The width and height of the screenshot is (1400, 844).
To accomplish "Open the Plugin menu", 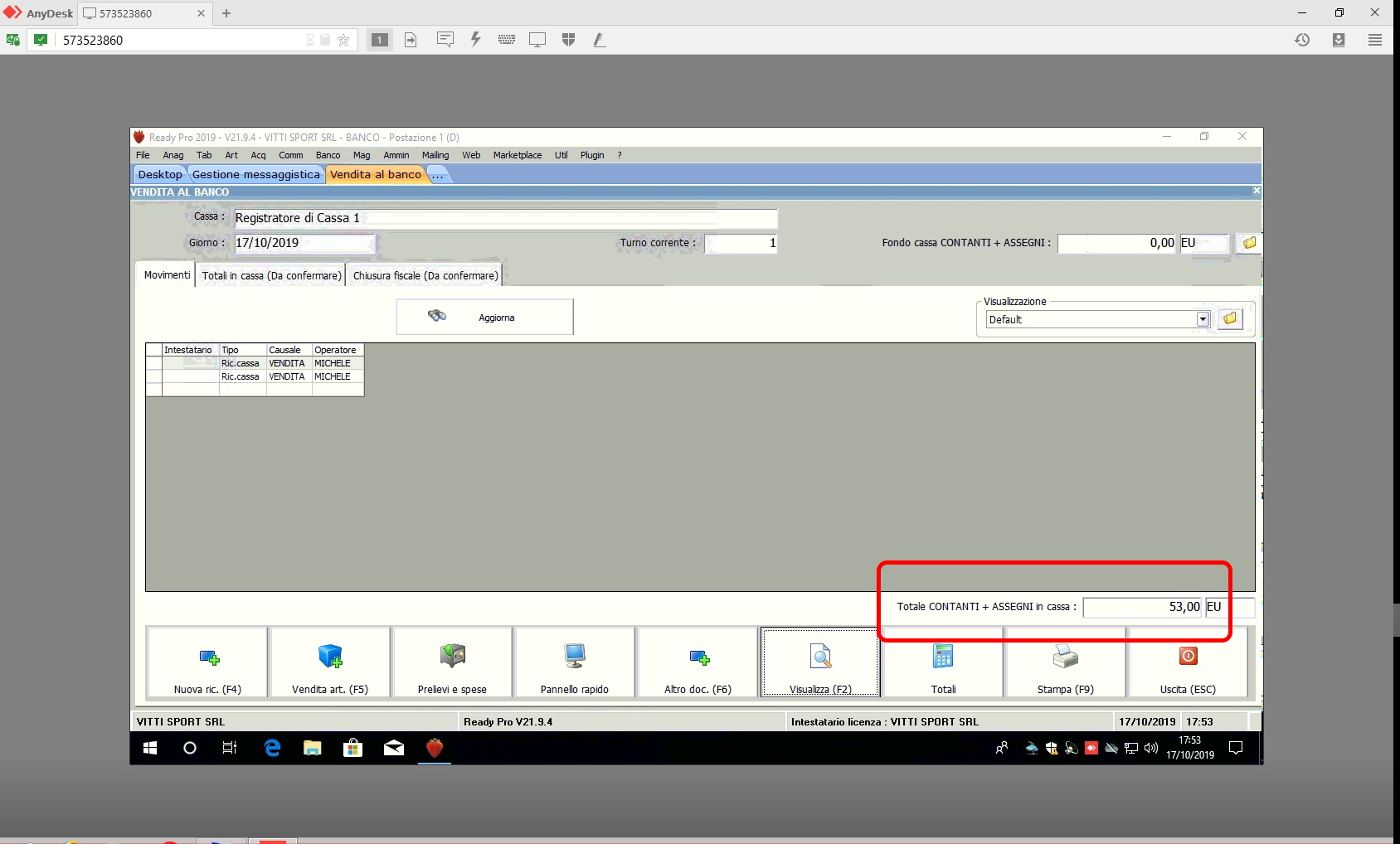I will click(592, 155).
